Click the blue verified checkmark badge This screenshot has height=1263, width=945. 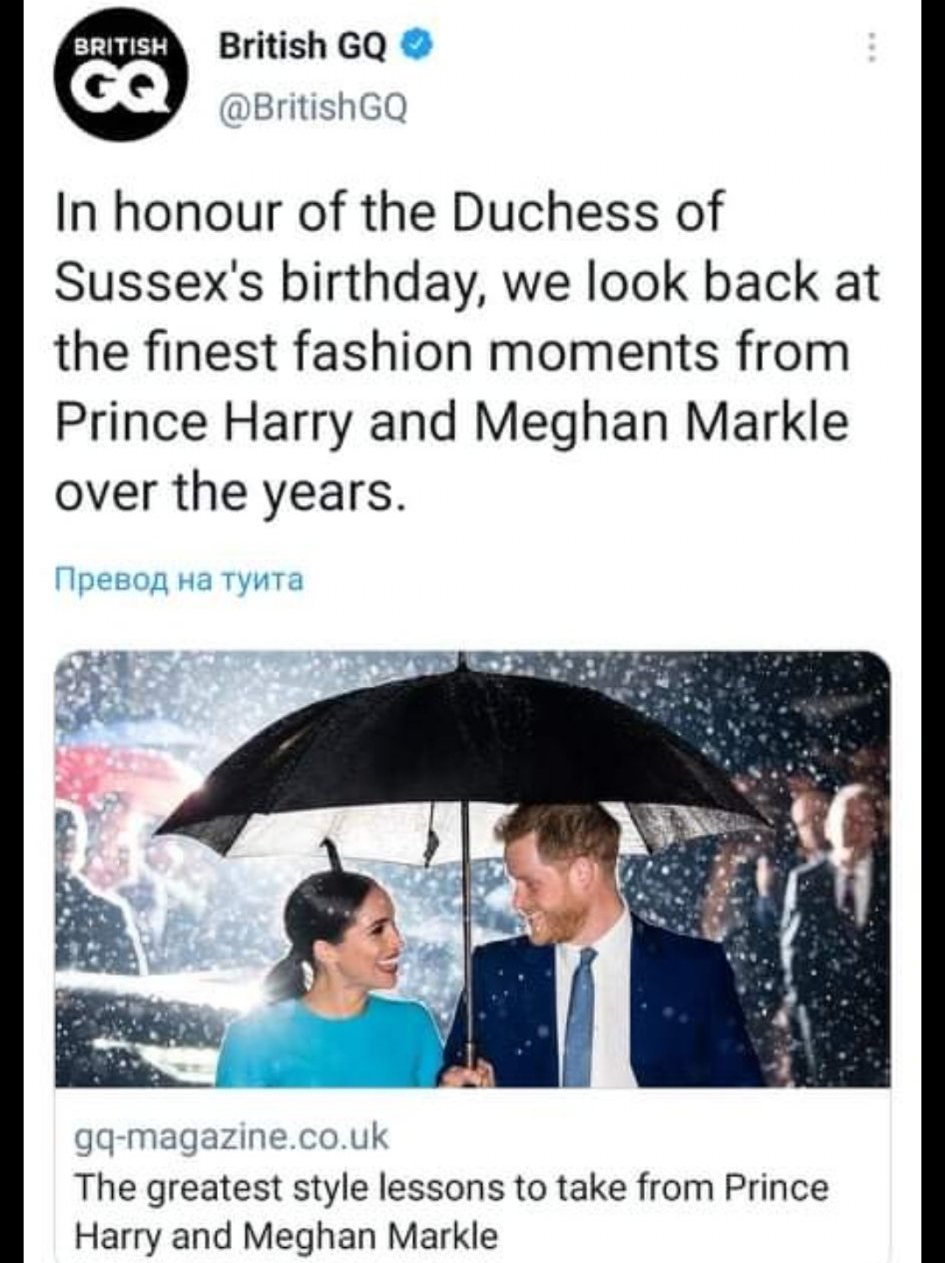click(x=415, y=46)
